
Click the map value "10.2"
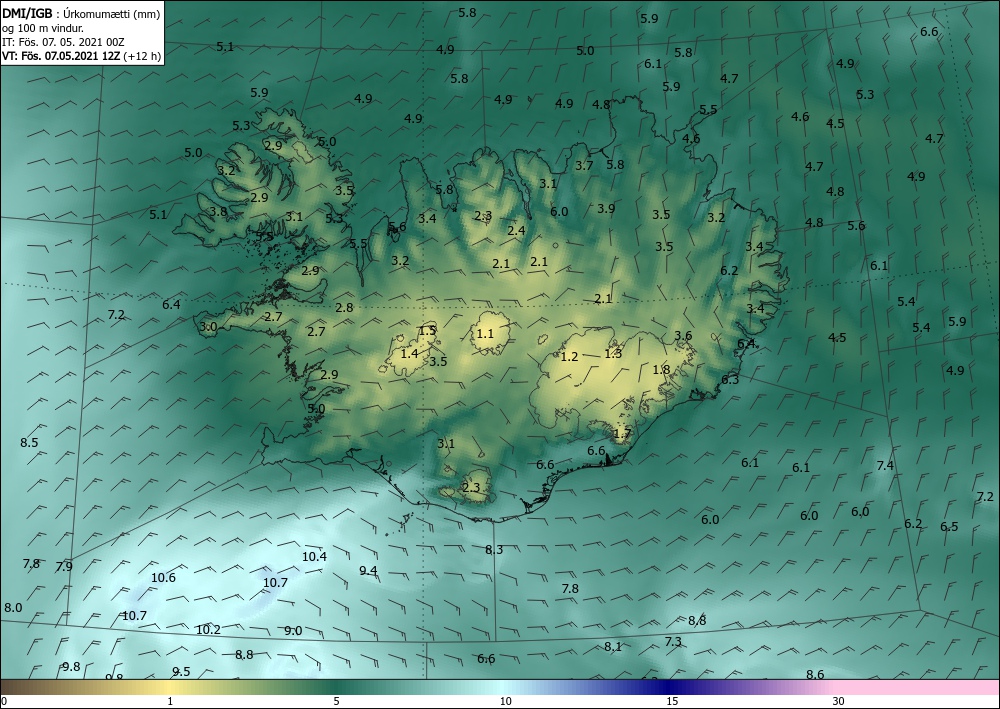208,630
